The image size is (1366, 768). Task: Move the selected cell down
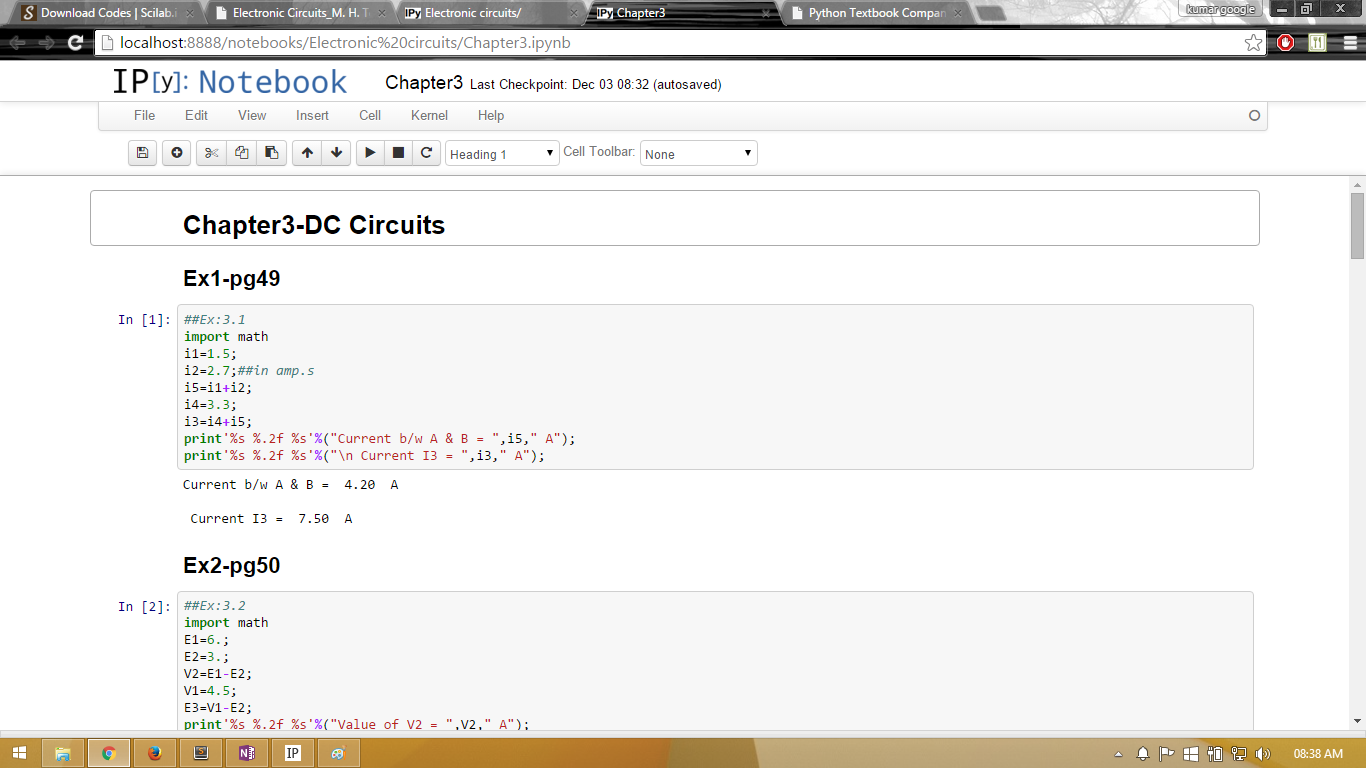tap(336, 153)
